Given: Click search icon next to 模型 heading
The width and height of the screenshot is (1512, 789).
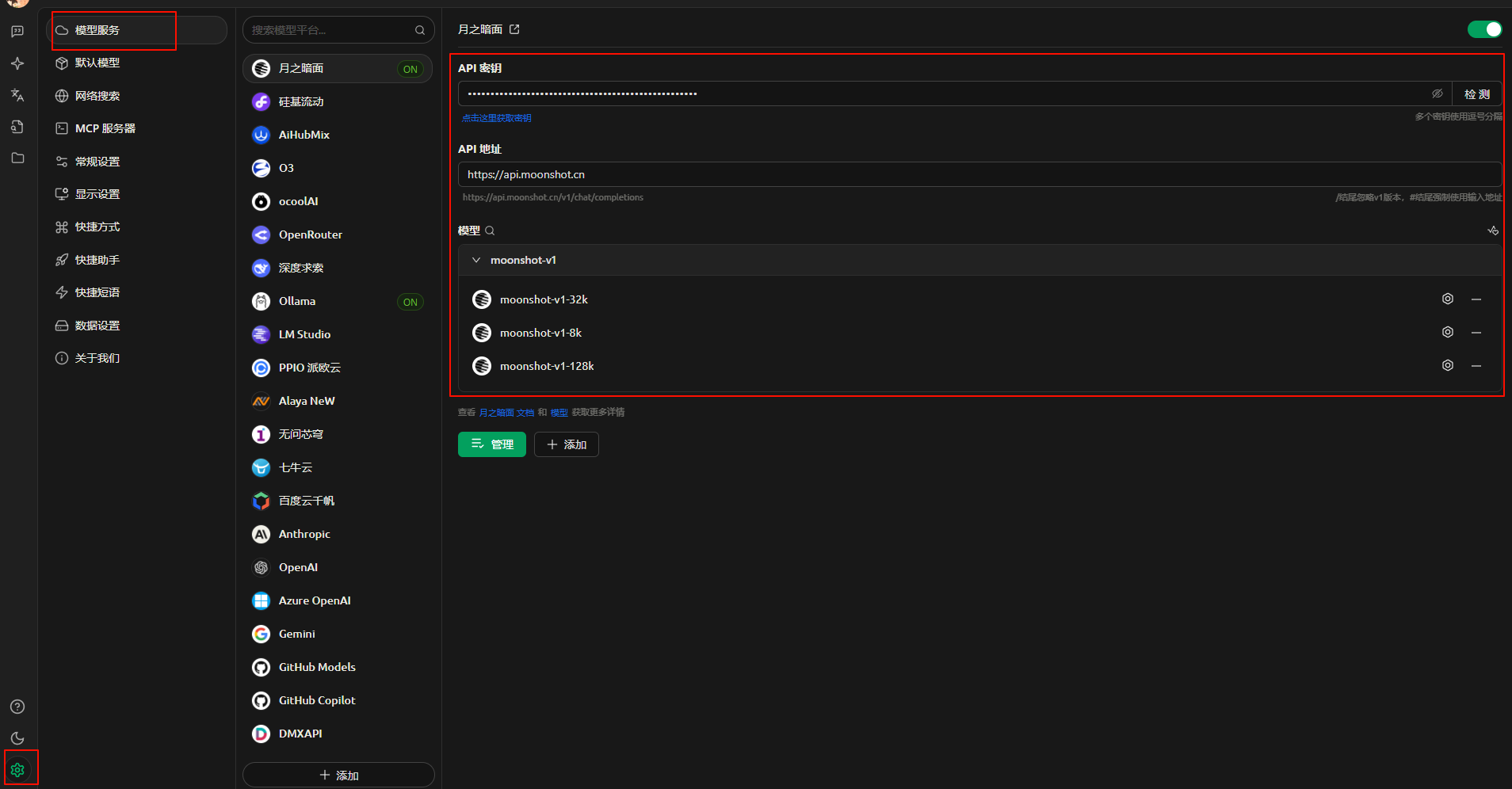Looking at the screenshot, I should click(x=490, y=231).
